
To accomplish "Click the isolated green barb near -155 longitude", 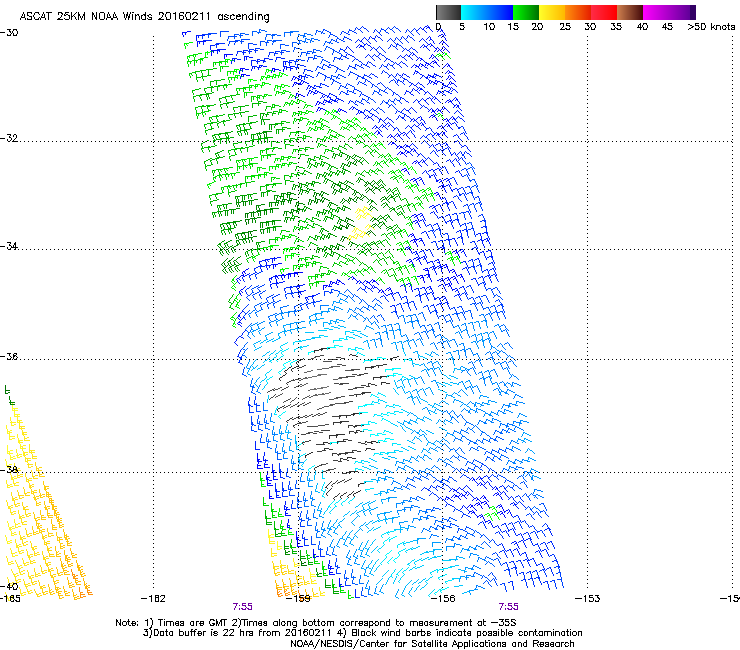I will coord(492,513).
